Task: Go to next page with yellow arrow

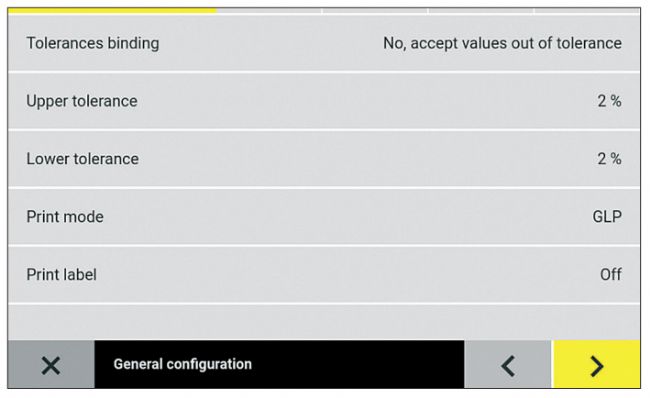Action: click(597, 365)
